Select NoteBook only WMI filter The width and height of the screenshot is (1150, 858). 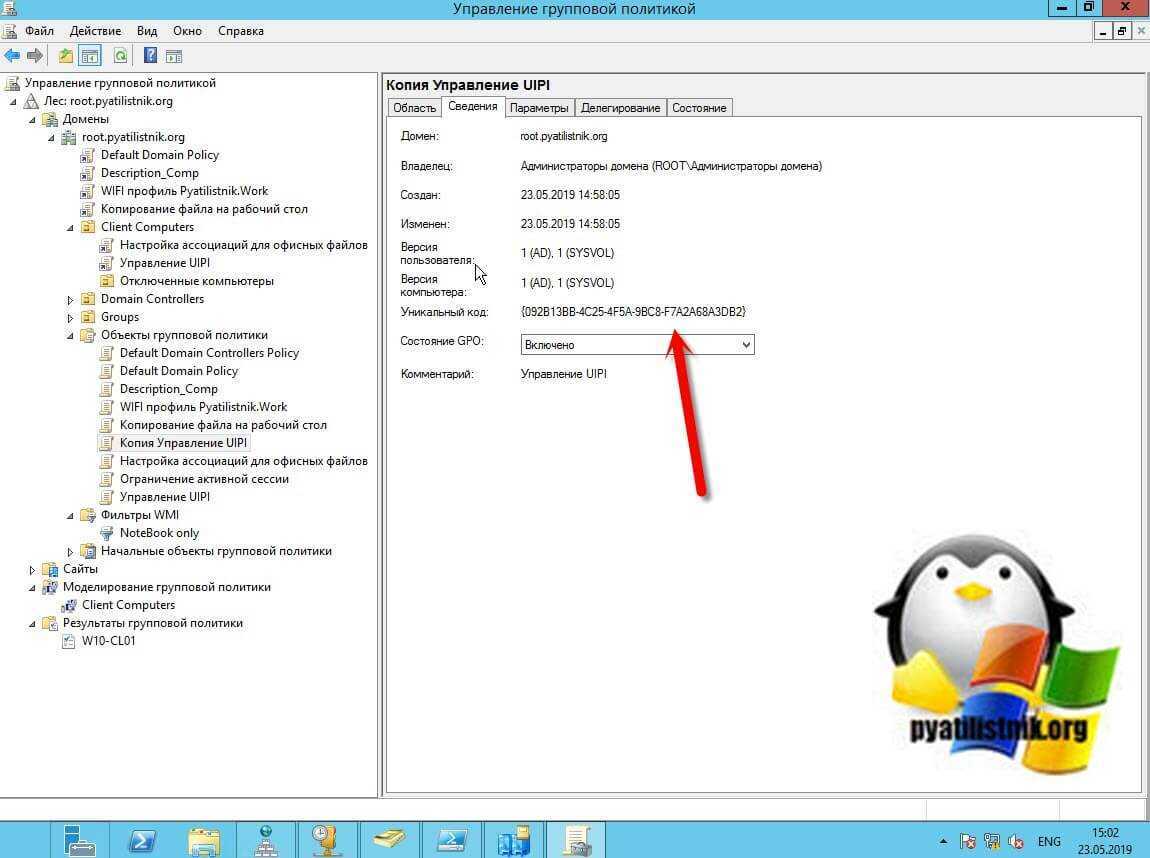(x=159, y=533)
